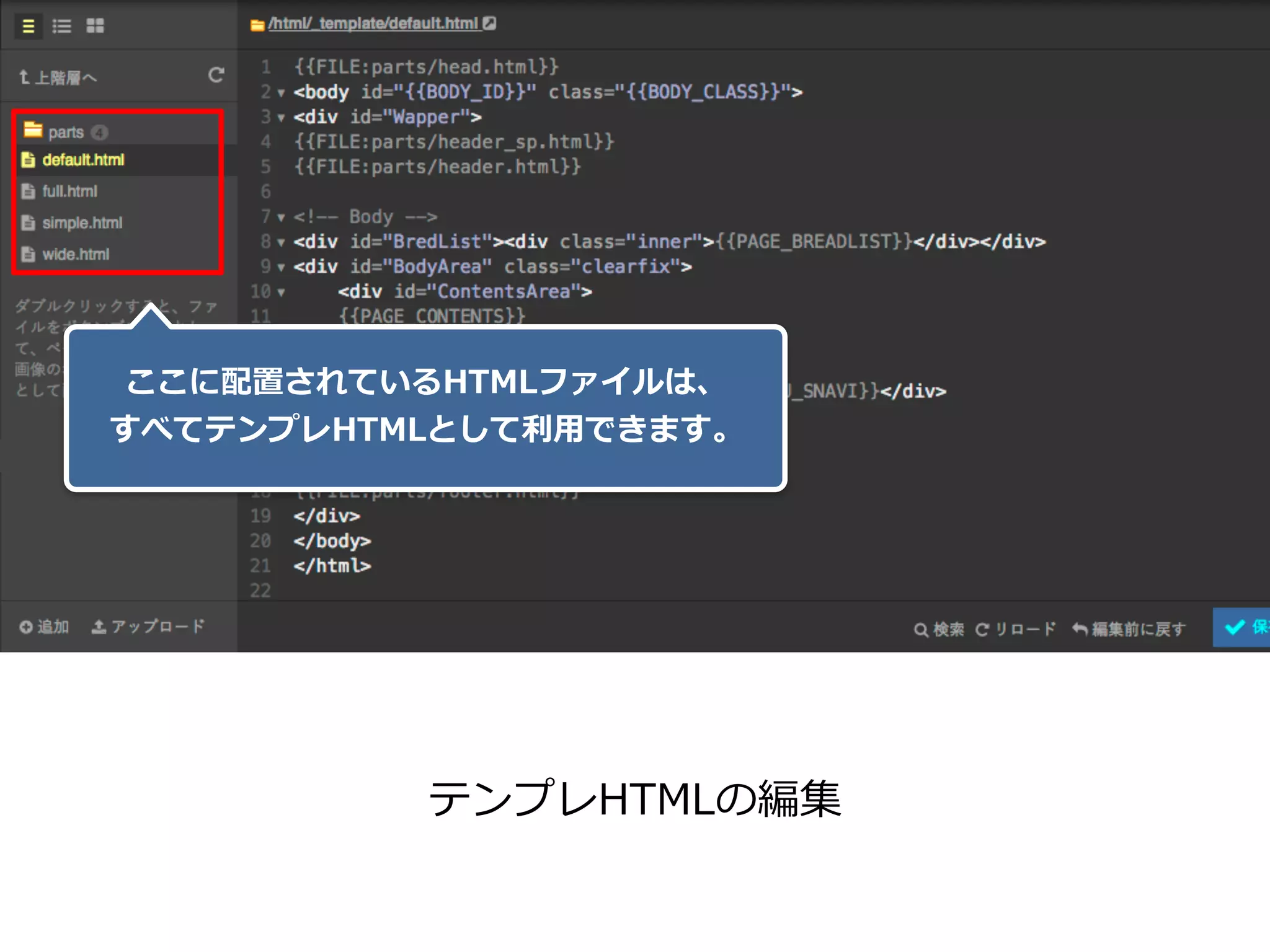This screenshot has height=952, width=1270.
Task: Open the parts folder
Action: point(66,132)
